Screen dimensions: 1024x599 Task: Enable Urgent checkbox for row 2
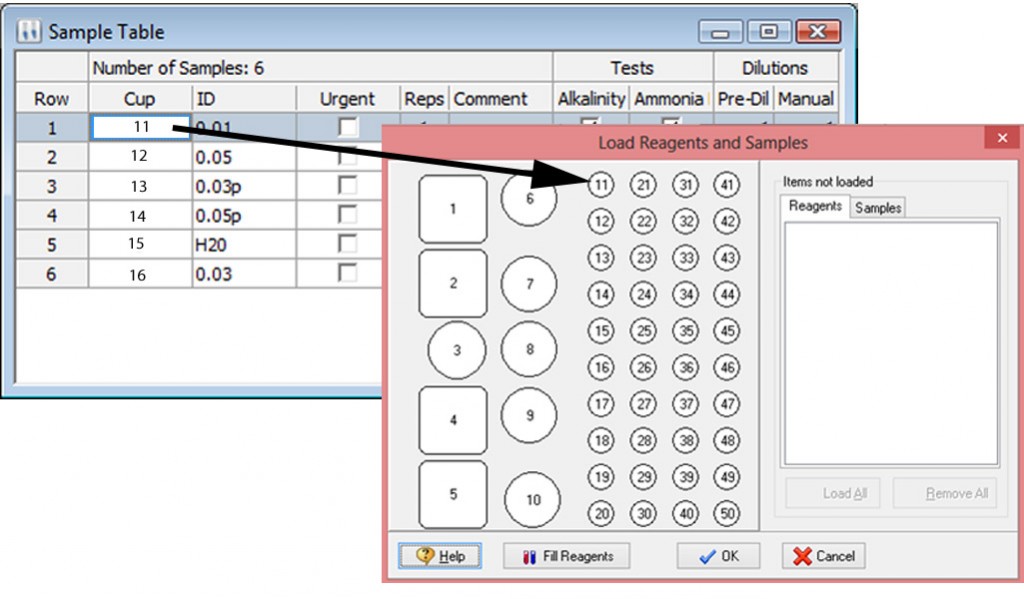pyautogui.click(x=347, y=157)
